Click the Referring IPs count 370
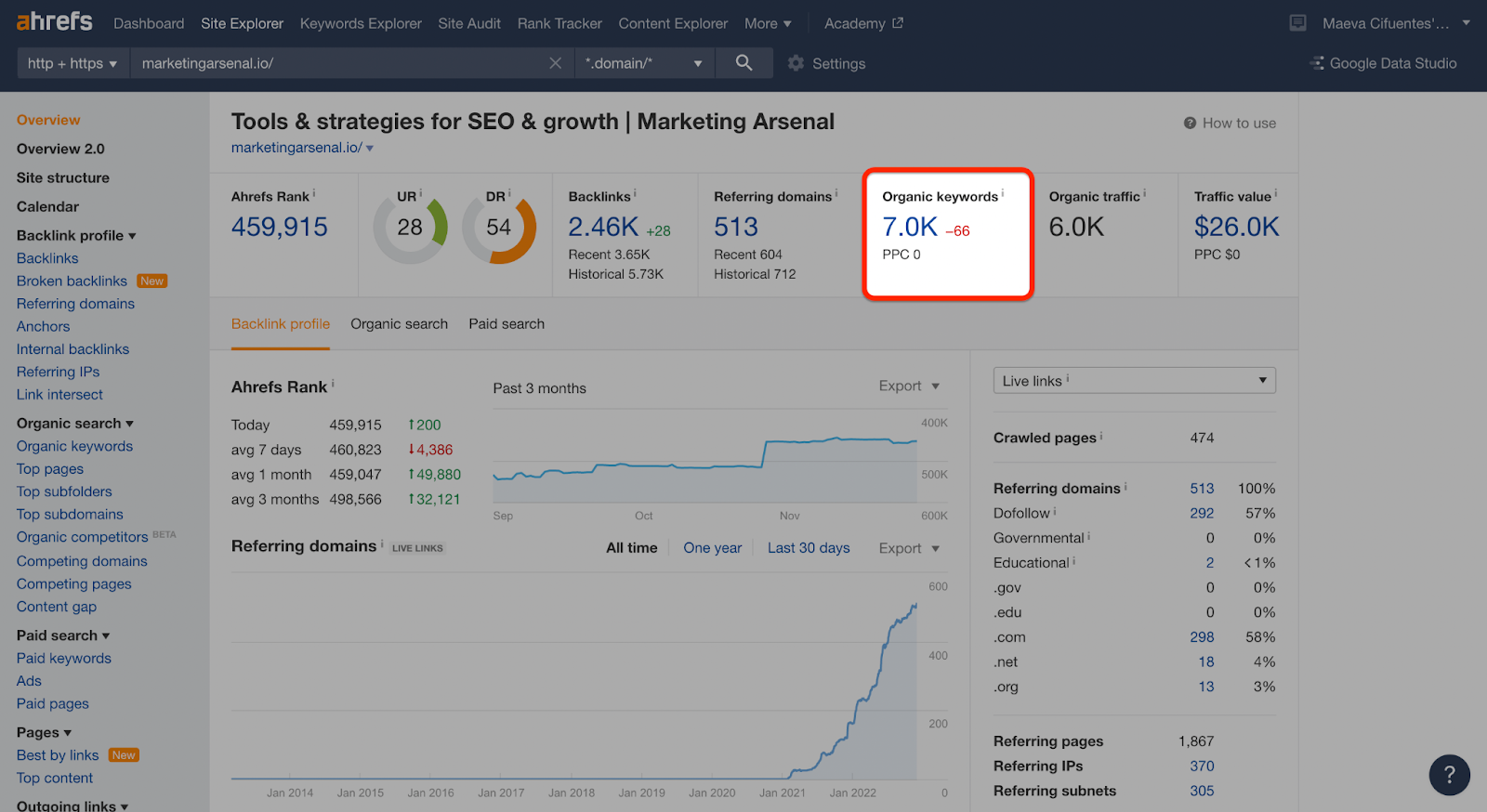This screenshot has width=1487, height=812. (1202, 766)
